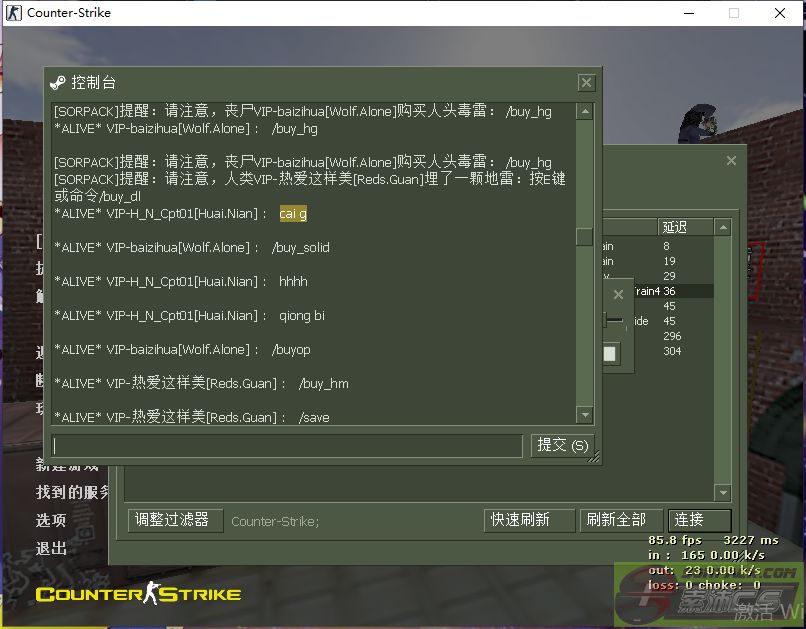Select 退出 in the main menu
This screenshot has height=629, width=806.
(x=51, y=548)
